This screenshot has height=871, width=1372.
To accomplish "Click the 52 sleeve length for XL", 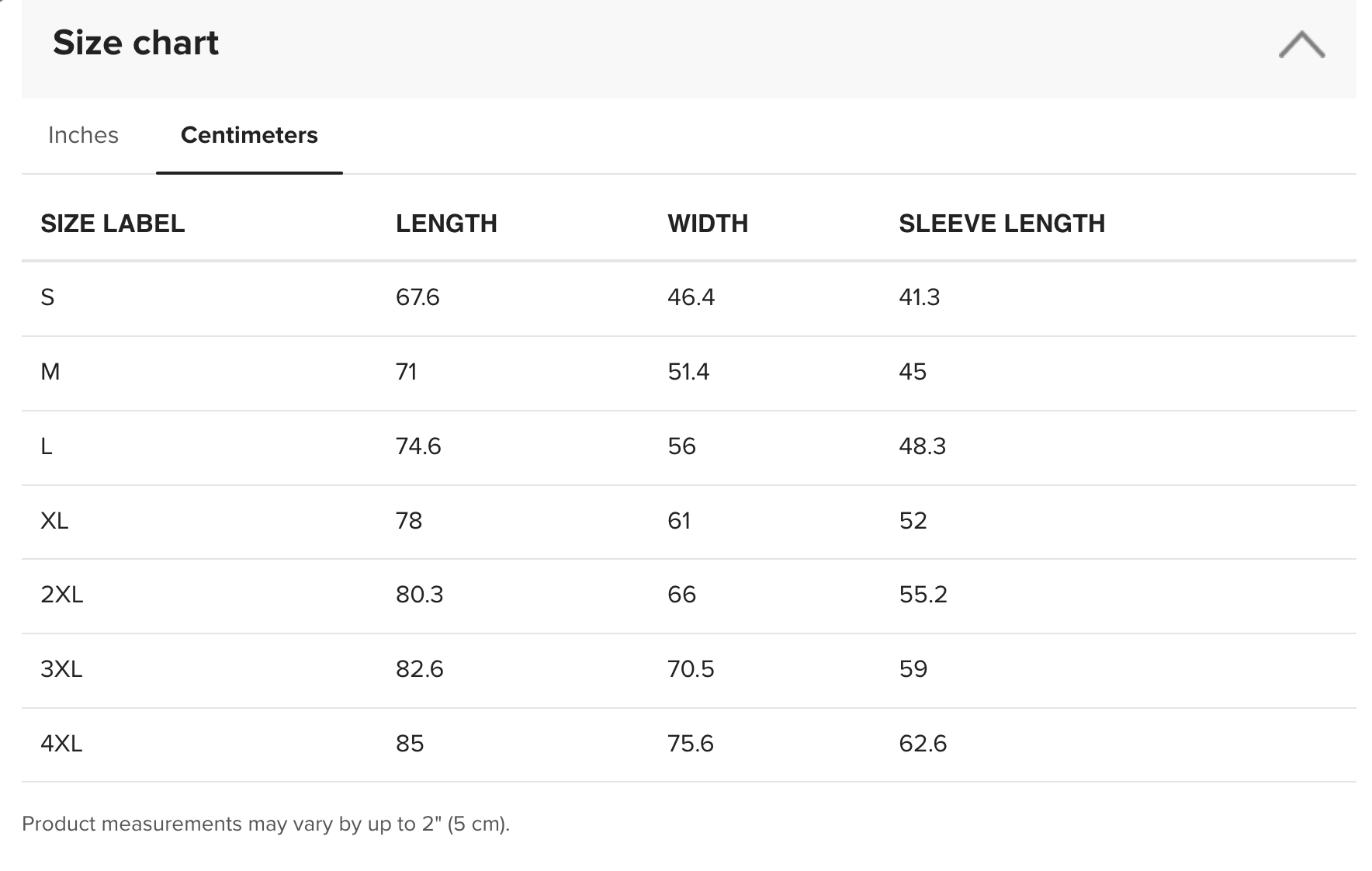I will pos(913,520).
